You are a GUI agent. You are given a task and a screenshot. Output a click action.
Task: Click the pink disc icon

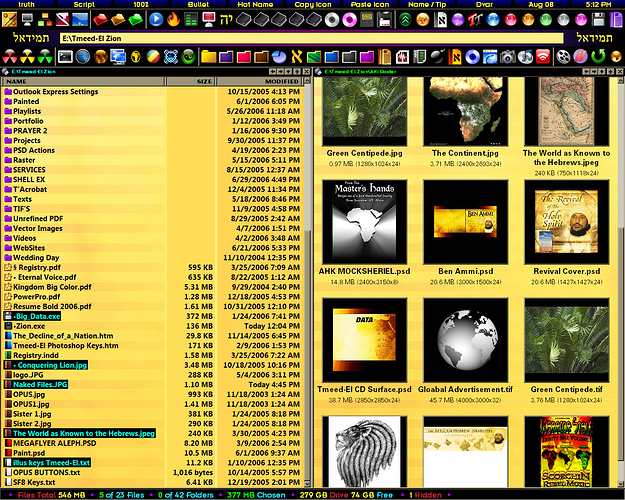(349, 20)
